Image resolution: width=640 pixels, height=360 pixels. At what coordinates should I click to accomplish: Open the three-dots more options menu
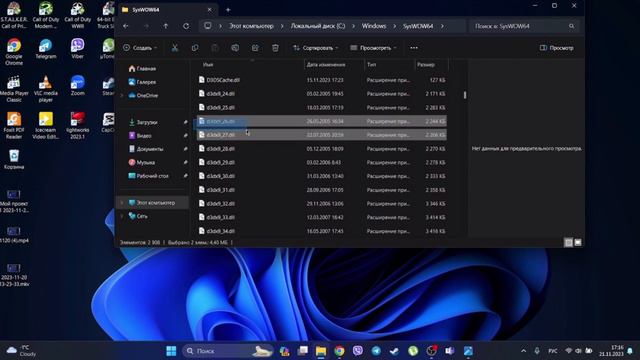point(414,48)
